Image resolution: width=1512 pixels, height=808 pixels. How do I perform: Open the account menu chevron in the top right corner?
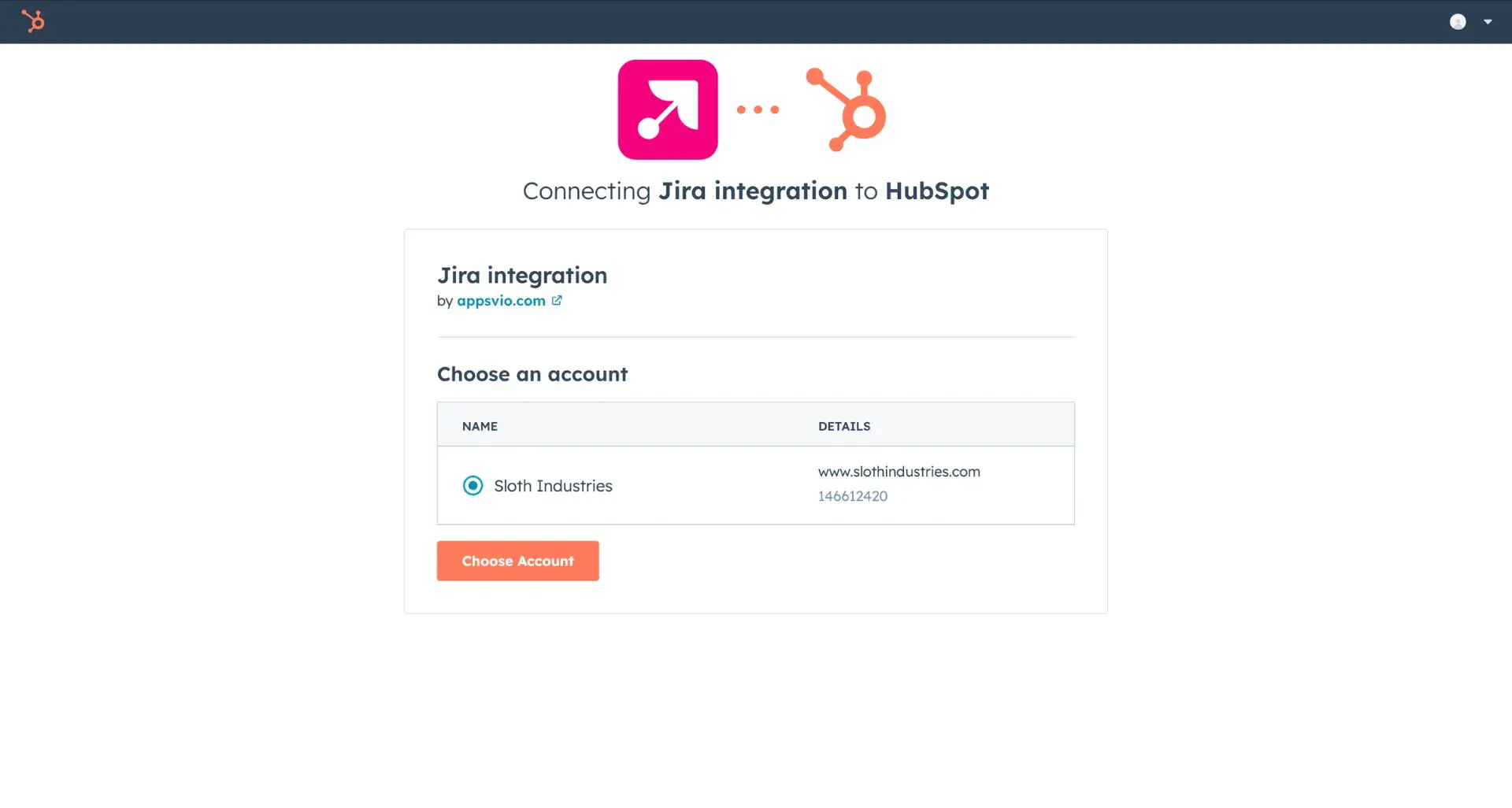(x=1488, y=21)
